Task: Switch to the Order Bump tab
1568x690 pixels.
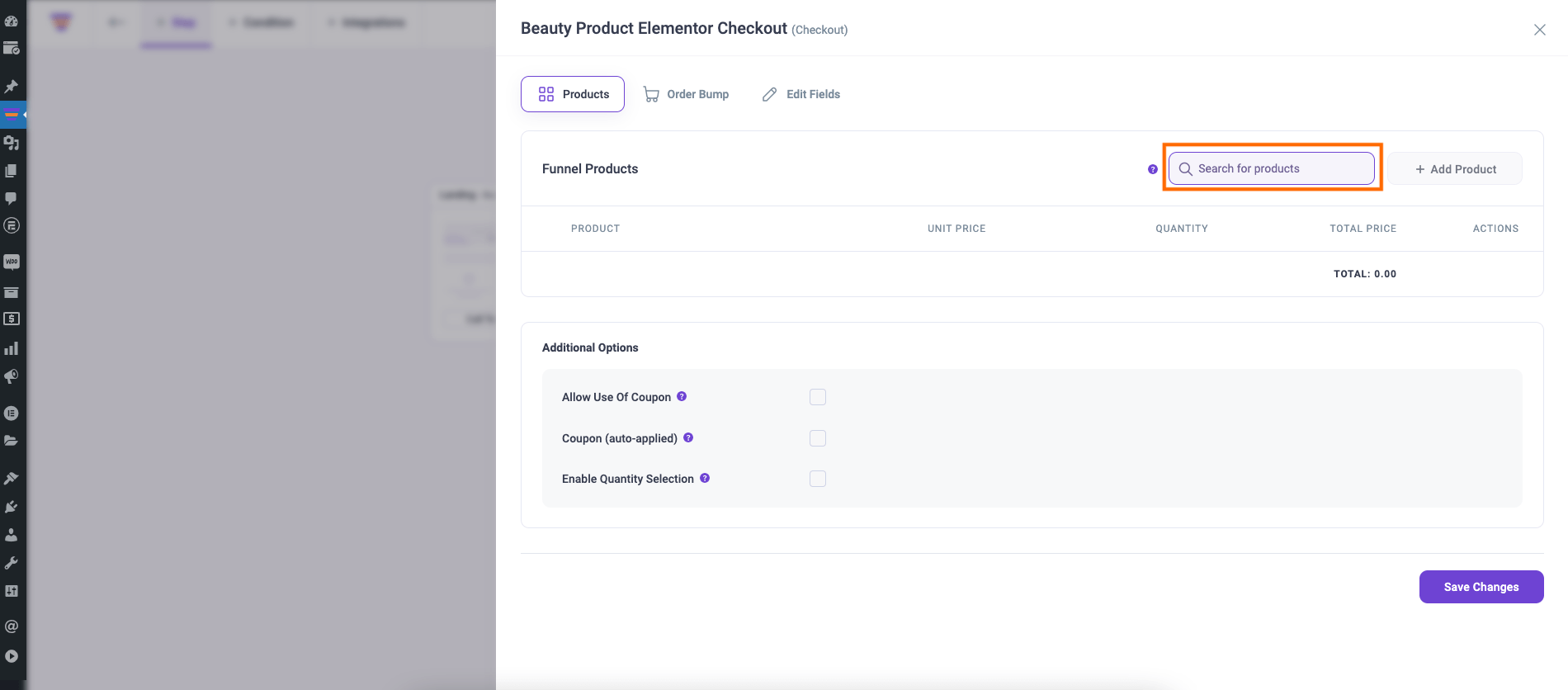Action: point(687,94)
